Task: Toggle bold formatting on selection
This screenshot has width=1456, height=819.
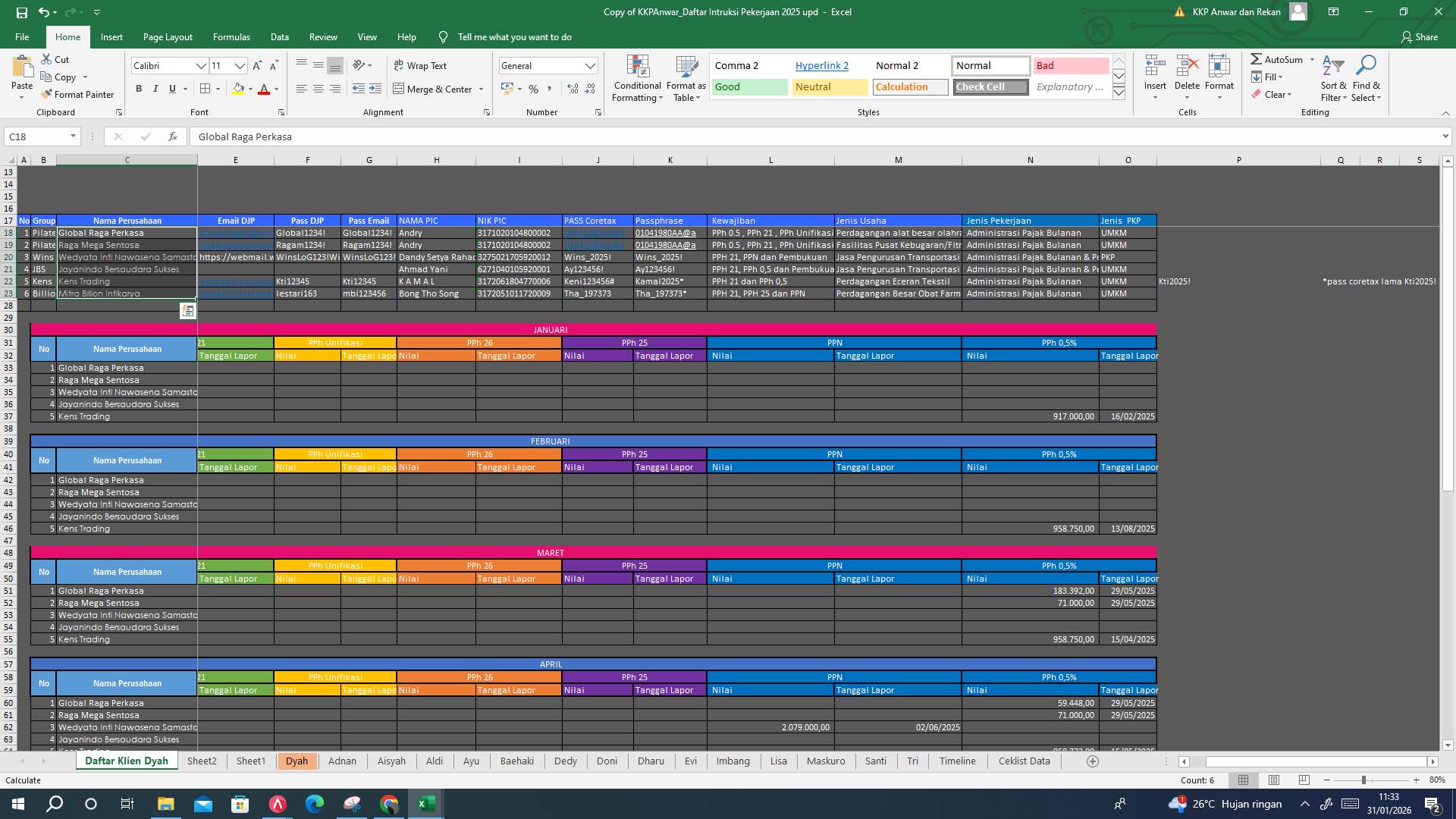Action: 139,89
